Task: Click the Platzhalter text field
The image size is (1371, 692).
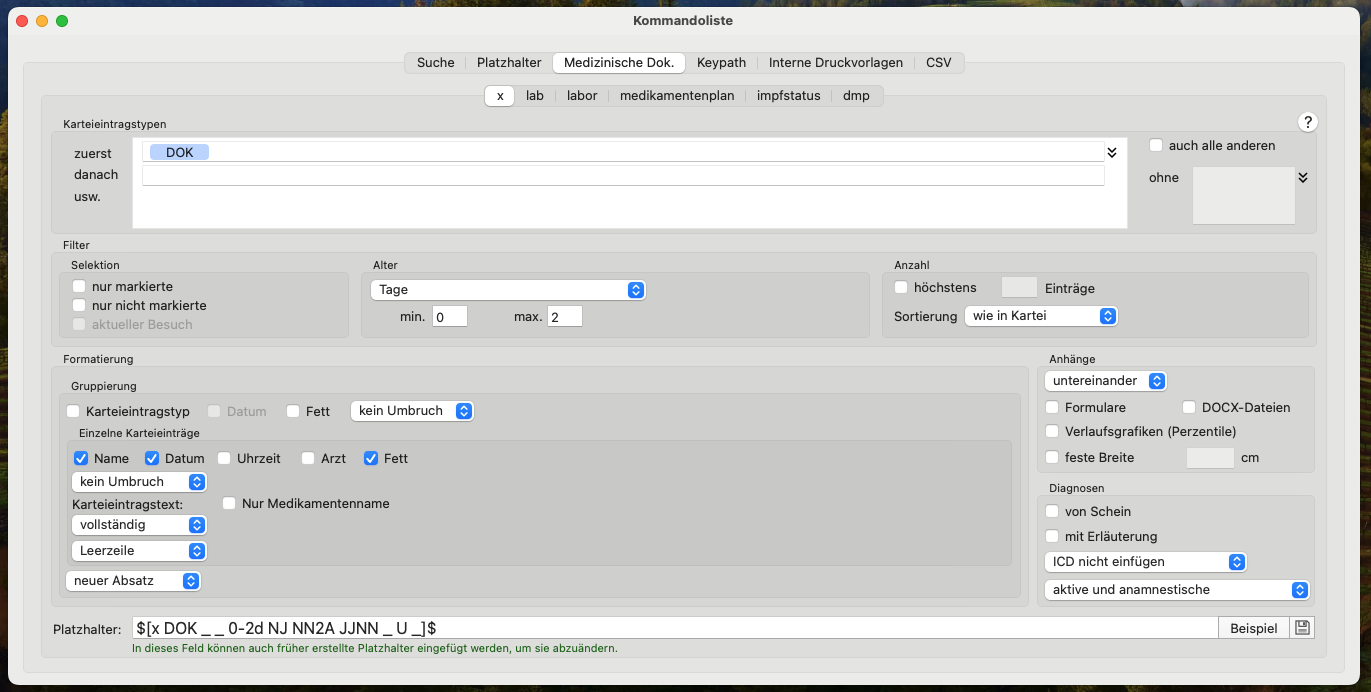Action: point(675,628)
